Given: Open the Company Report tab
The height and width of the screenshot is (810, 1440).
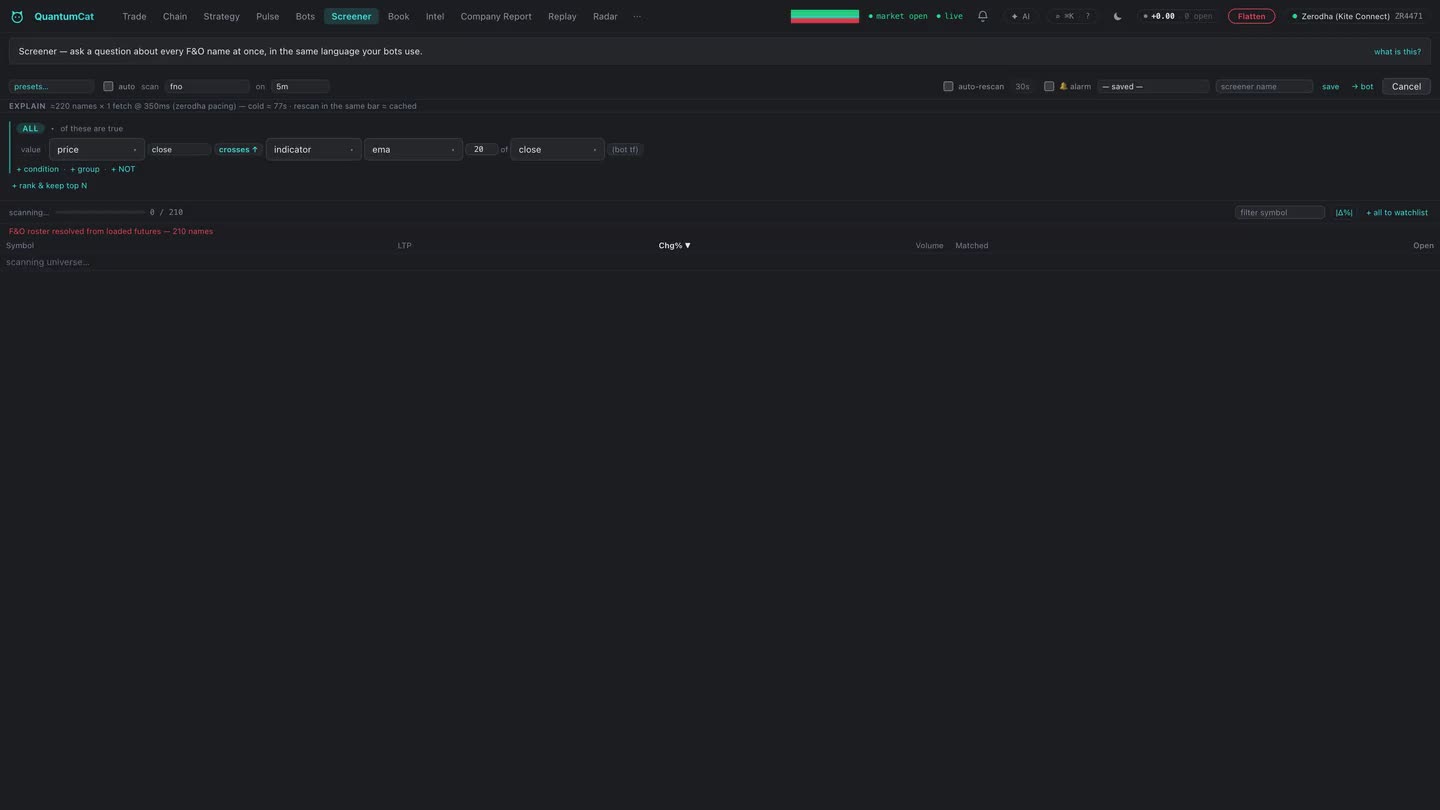Looking at the screenshot, I should (496, 16).
